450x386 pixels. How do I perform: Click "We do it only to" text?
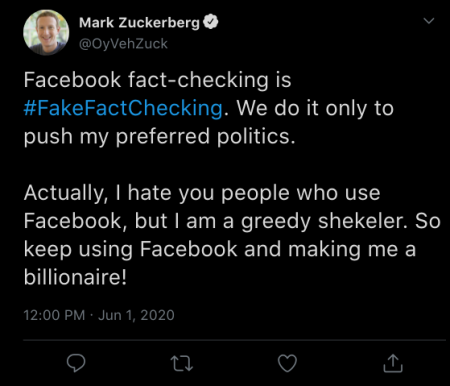pos(315,108)
